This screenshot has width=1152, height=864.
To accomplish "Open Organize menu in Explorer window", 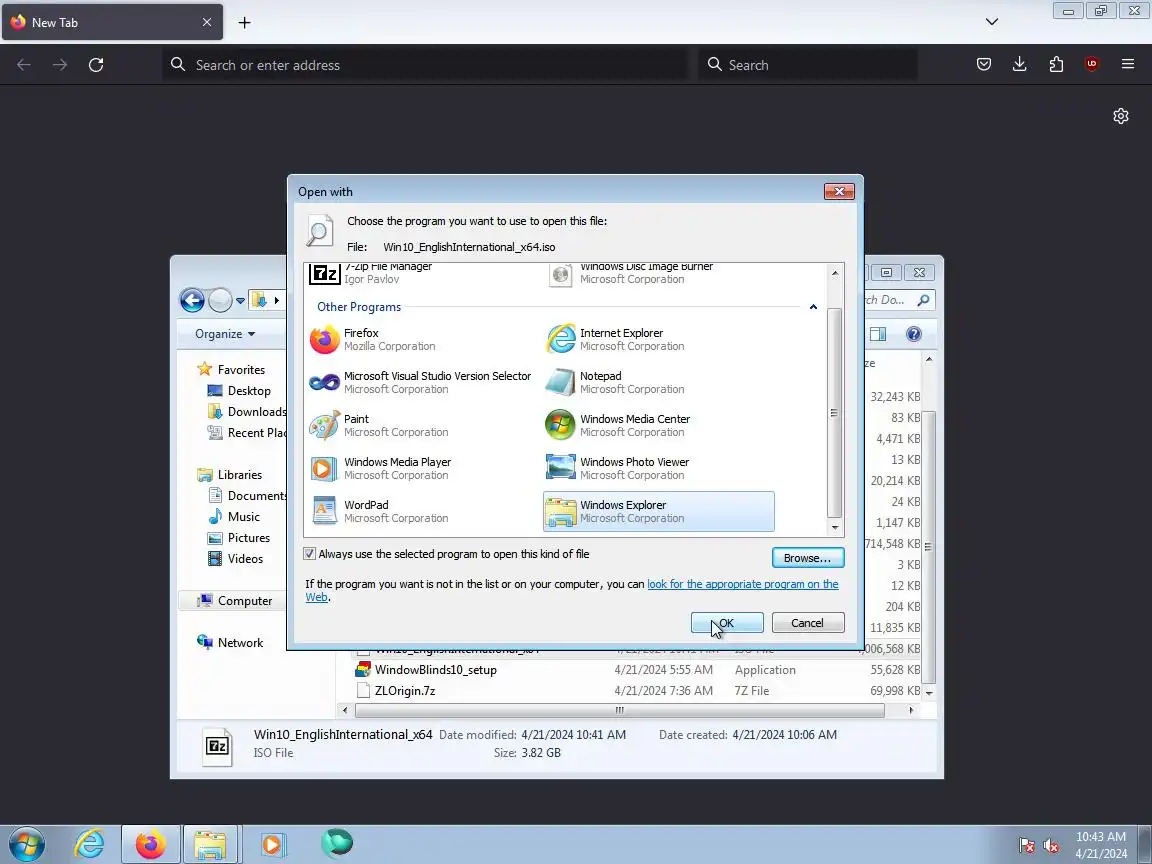I will (x=225, y=334).
